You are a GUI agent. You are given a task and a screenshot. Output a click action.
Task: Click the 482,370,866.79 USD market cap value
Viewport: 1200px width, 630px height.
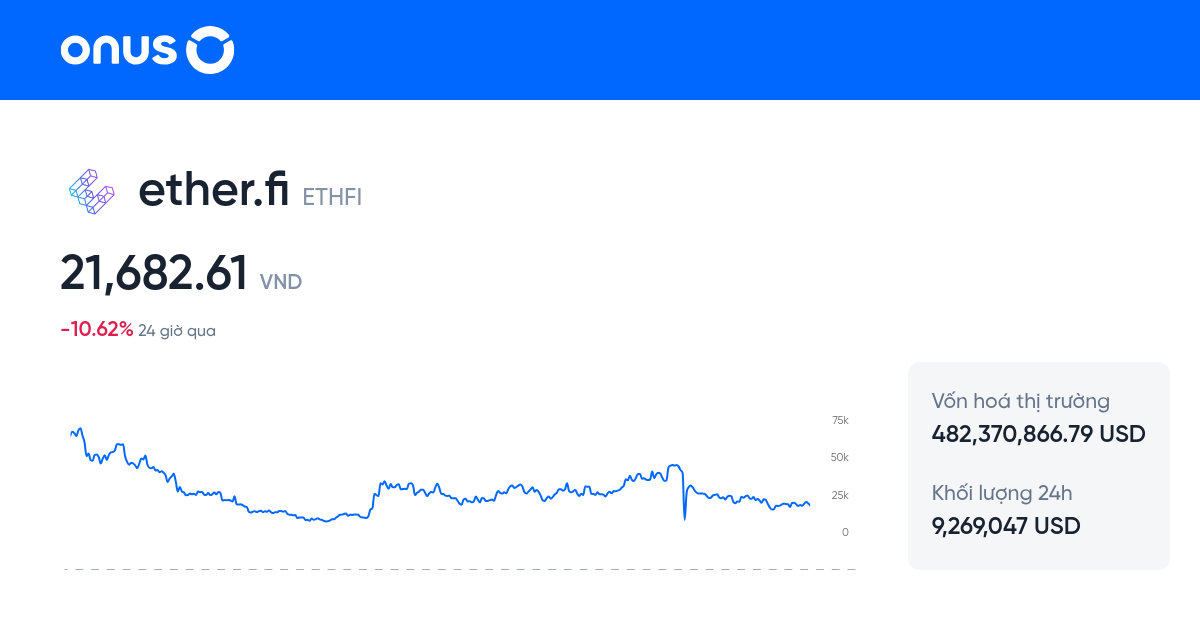coord(1037,433)
